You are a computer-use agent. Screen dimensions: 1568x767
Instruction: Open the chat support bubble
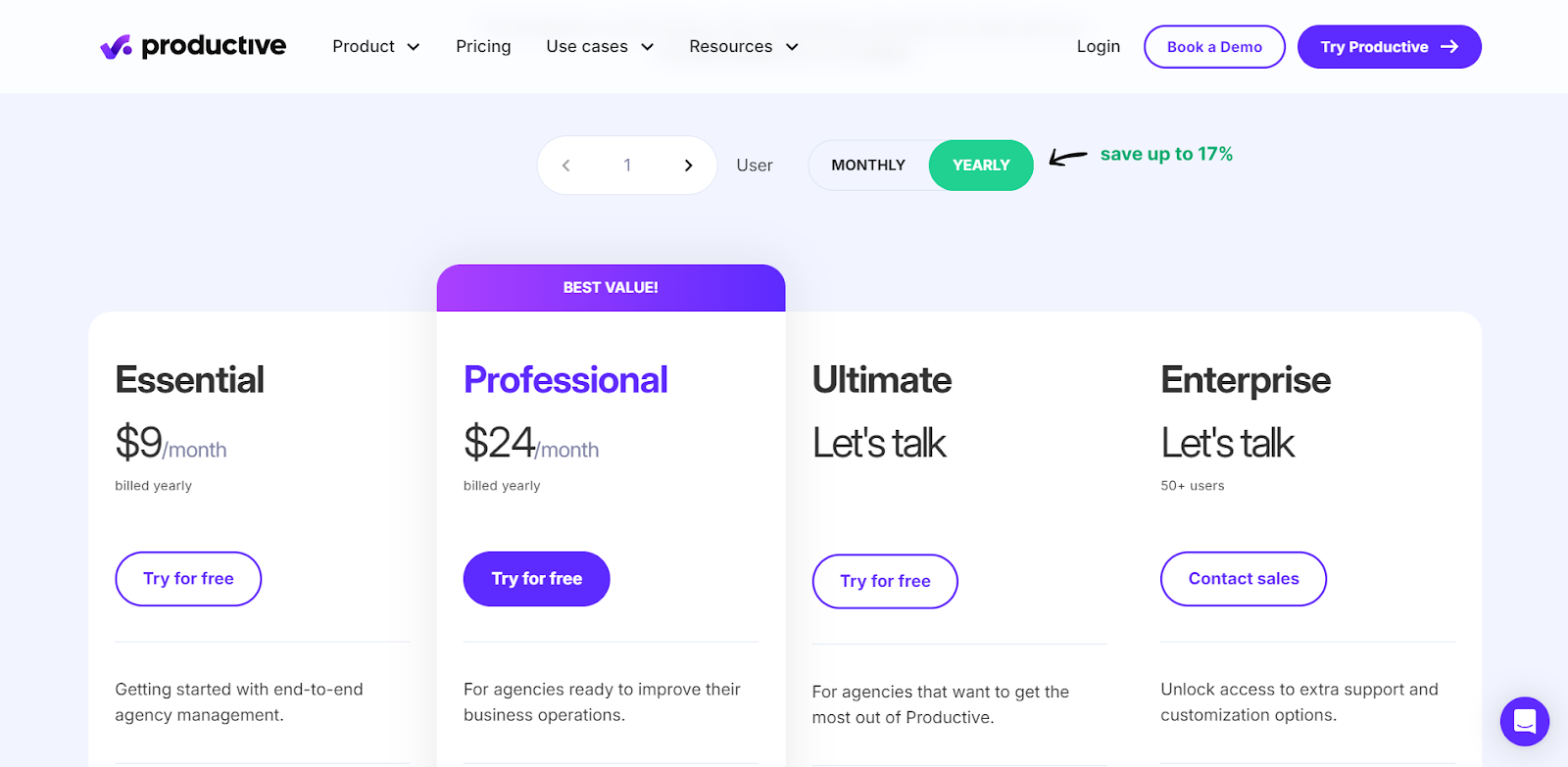coord(1524,721)
